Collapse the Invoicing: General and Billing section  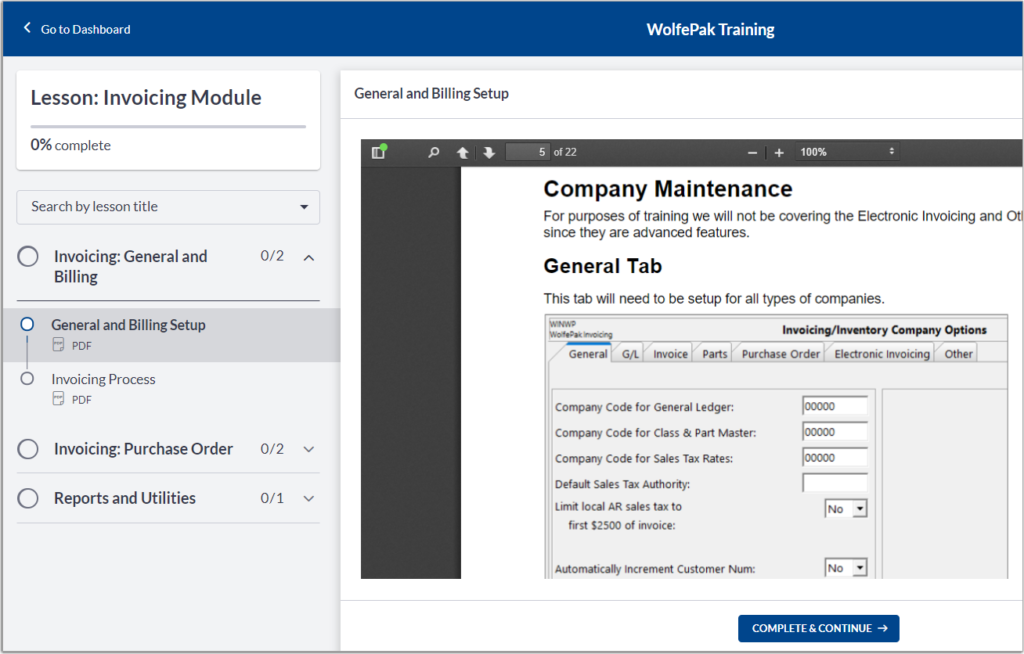309,256
